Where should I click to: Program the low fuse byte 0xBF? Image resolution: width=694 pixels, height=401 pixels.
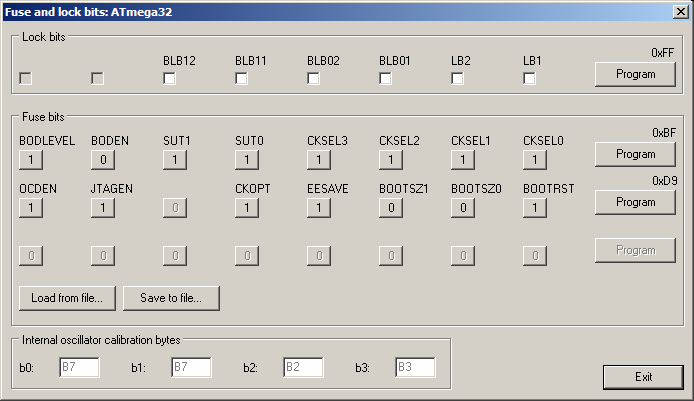636,154
